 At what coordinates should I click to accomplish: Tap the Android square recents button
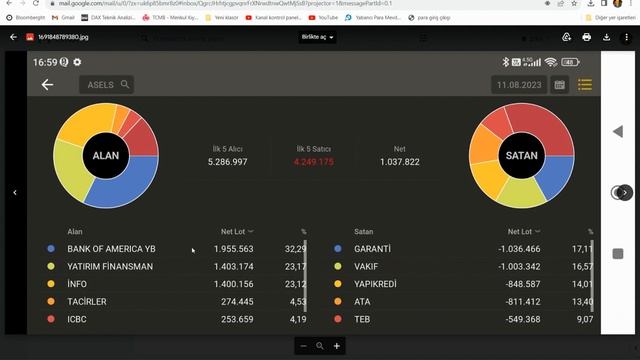tap(618, 254)
